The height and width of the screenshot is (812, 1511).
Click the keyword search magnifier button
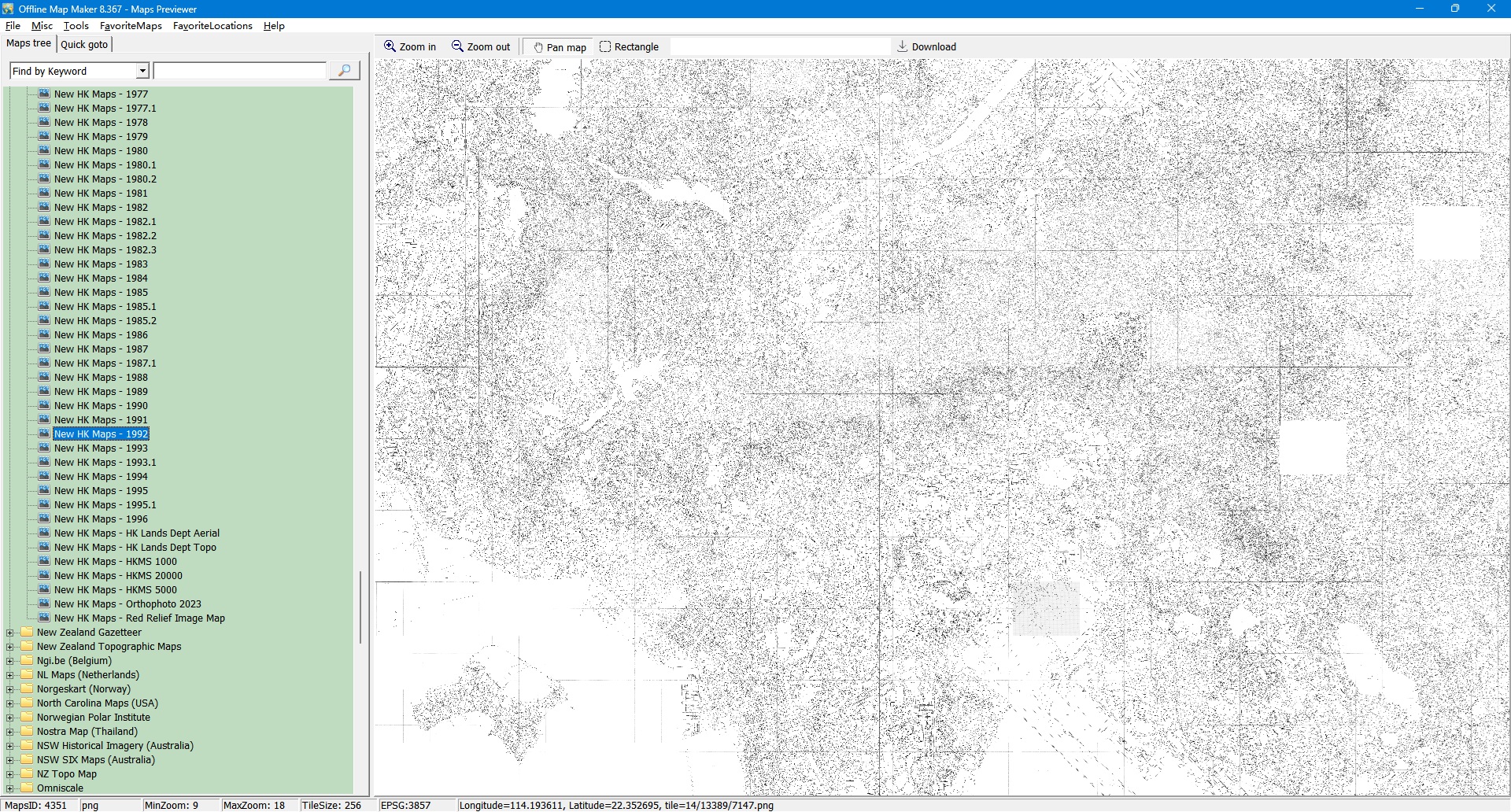[344, 71]
